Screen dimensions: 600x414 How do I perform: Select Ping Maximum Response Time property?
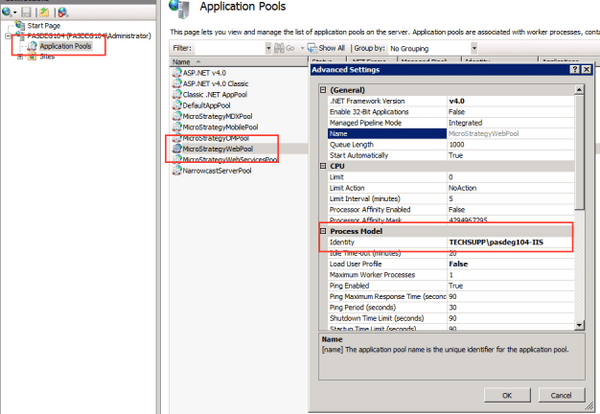click(451, 297)
